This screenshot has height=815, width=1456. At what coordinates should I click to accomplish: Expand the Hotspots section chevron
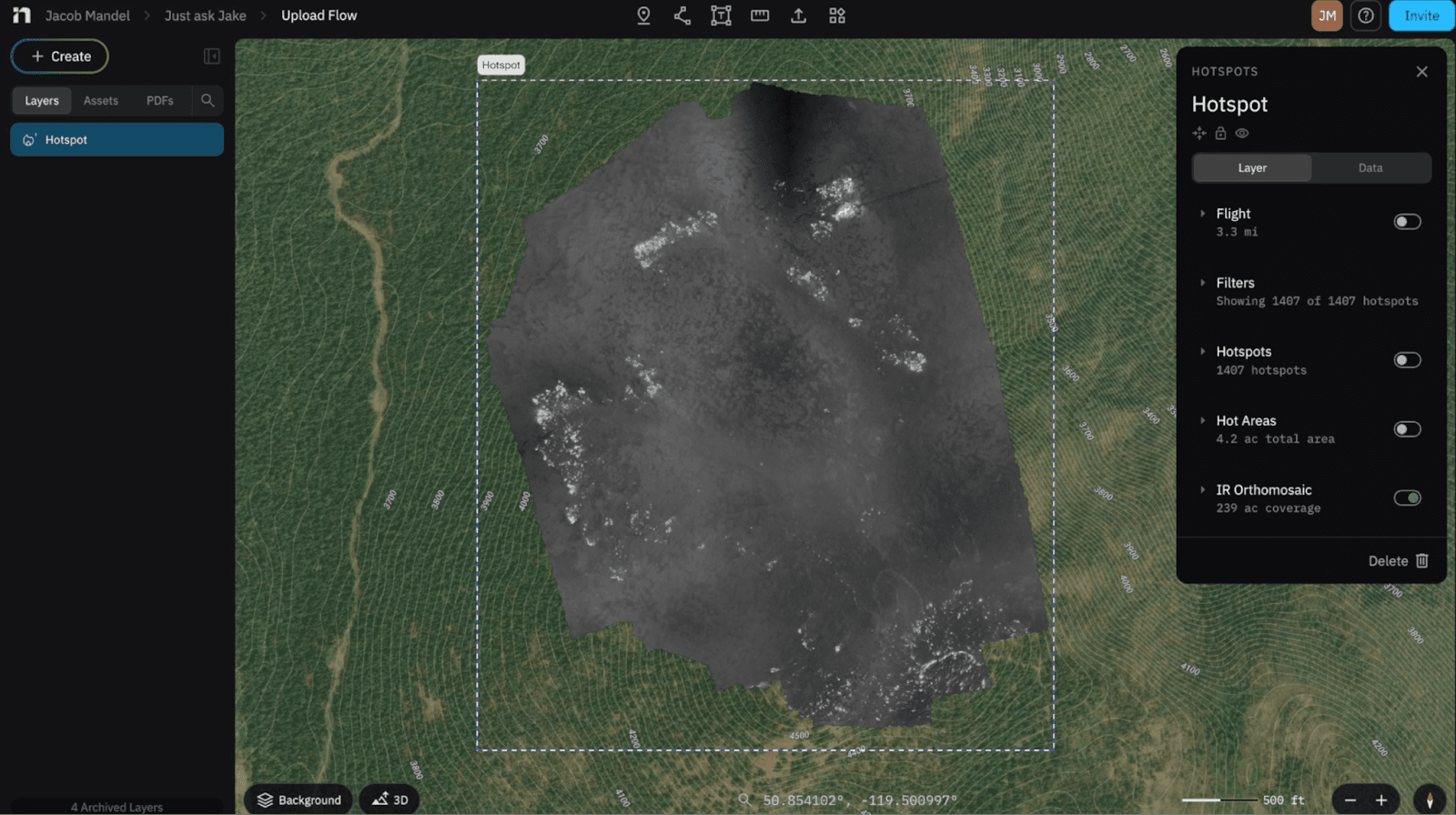click(1203, 351)
